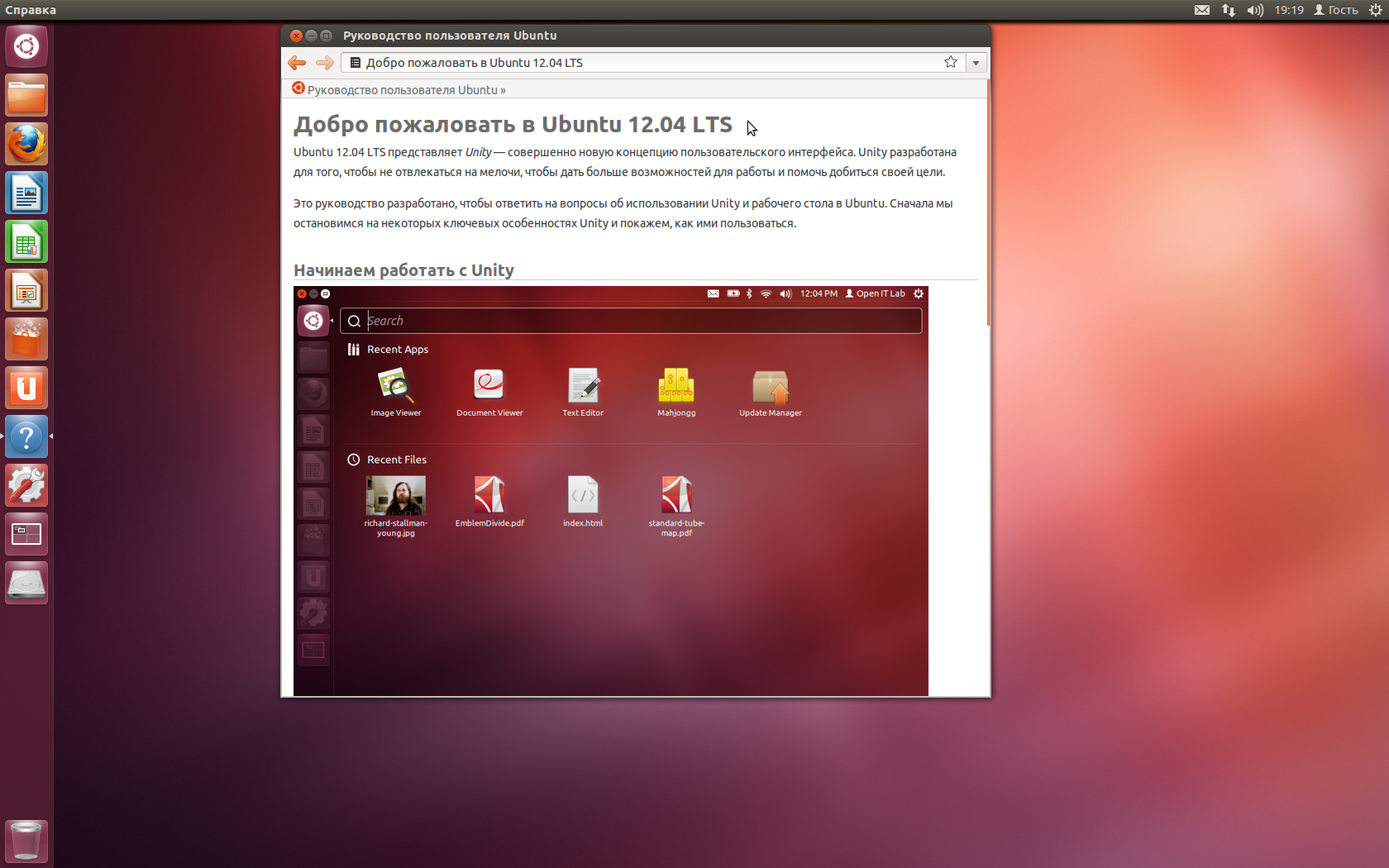Open the Руководство пользователя Ubuntu breadcrumb link

pyautogui.click(x=402, y=90)
